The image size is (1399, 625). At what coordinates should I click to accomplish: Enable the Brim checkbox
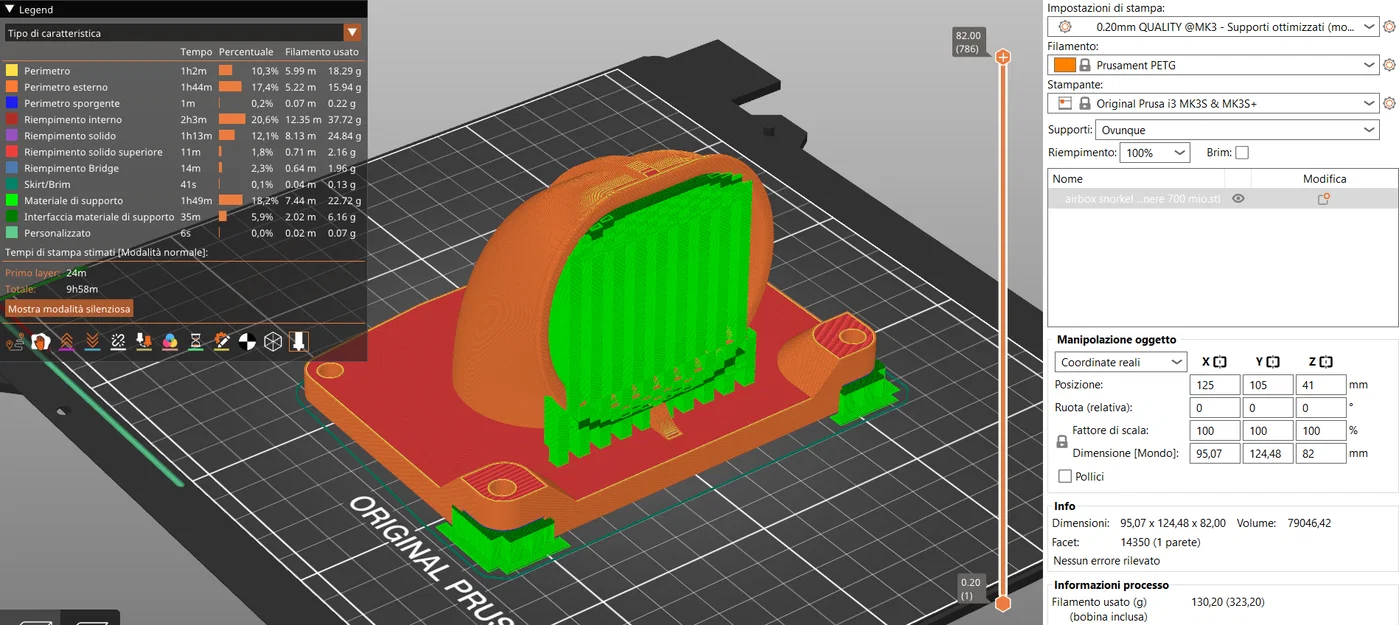pos(1242,153)
